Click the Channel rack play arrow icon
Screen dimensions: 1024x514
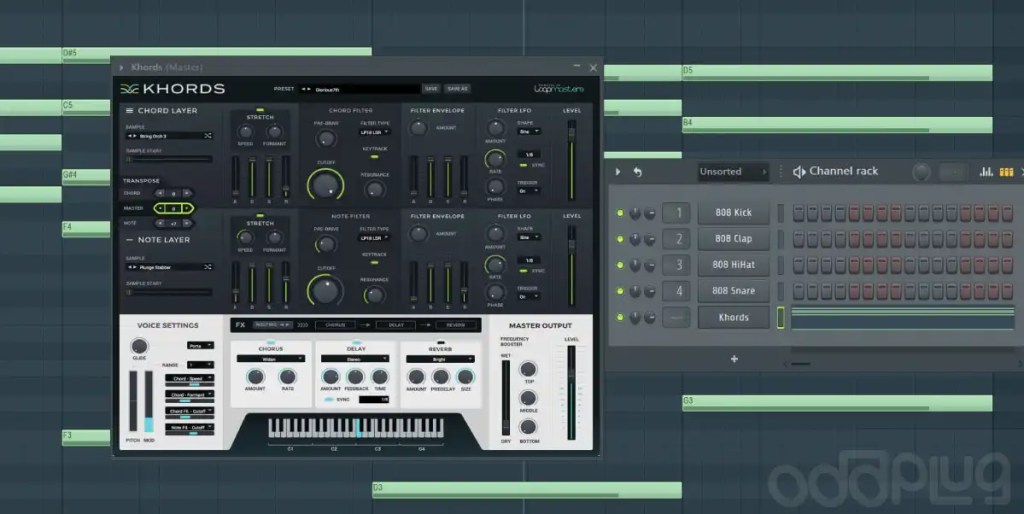[618, 172]
